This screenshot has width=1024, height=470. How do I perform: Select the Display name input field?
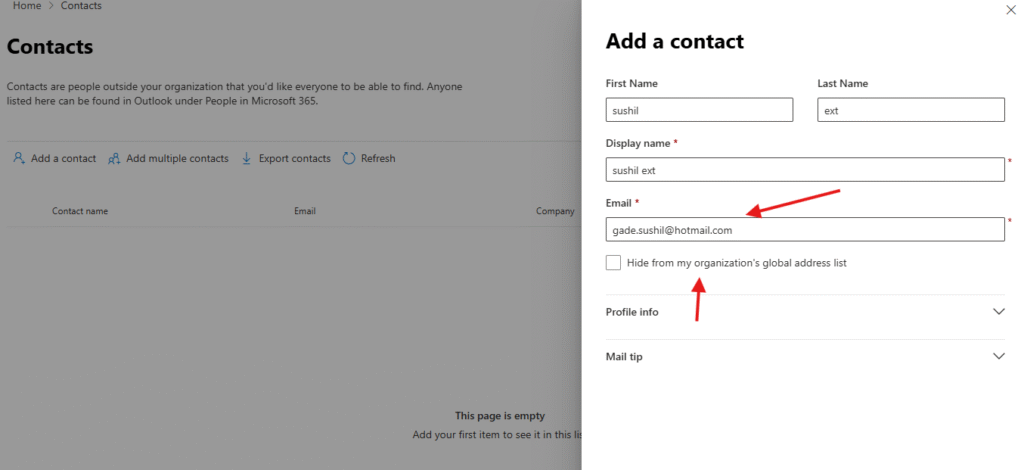point(804,170)
